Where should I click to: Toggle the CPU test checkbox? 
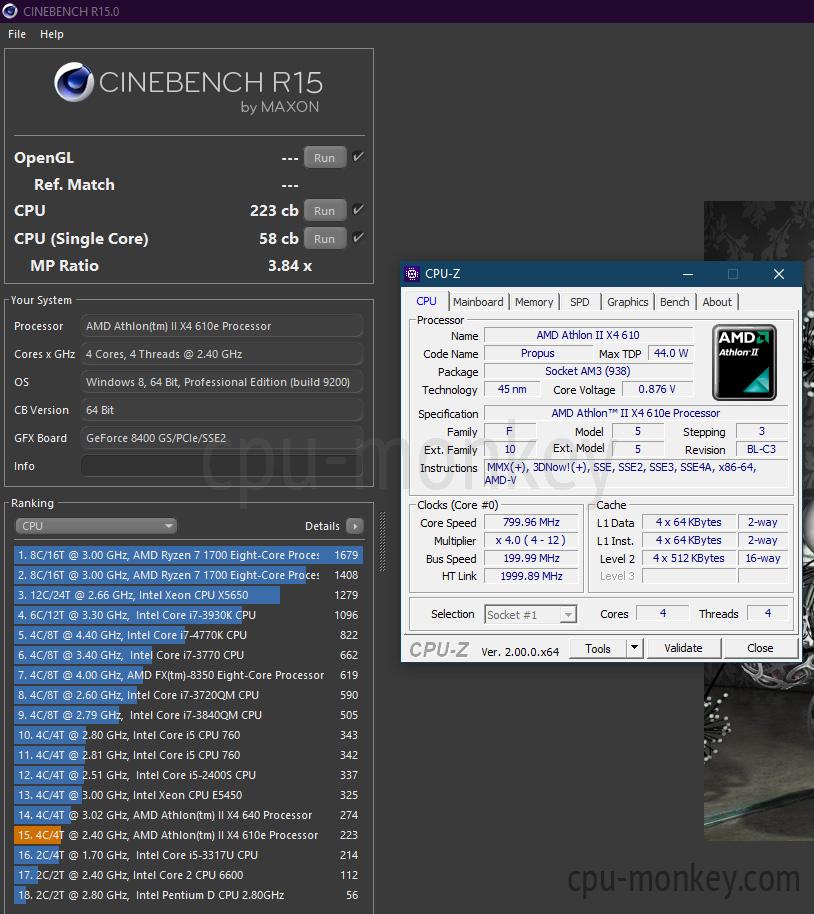click(358, 209)
